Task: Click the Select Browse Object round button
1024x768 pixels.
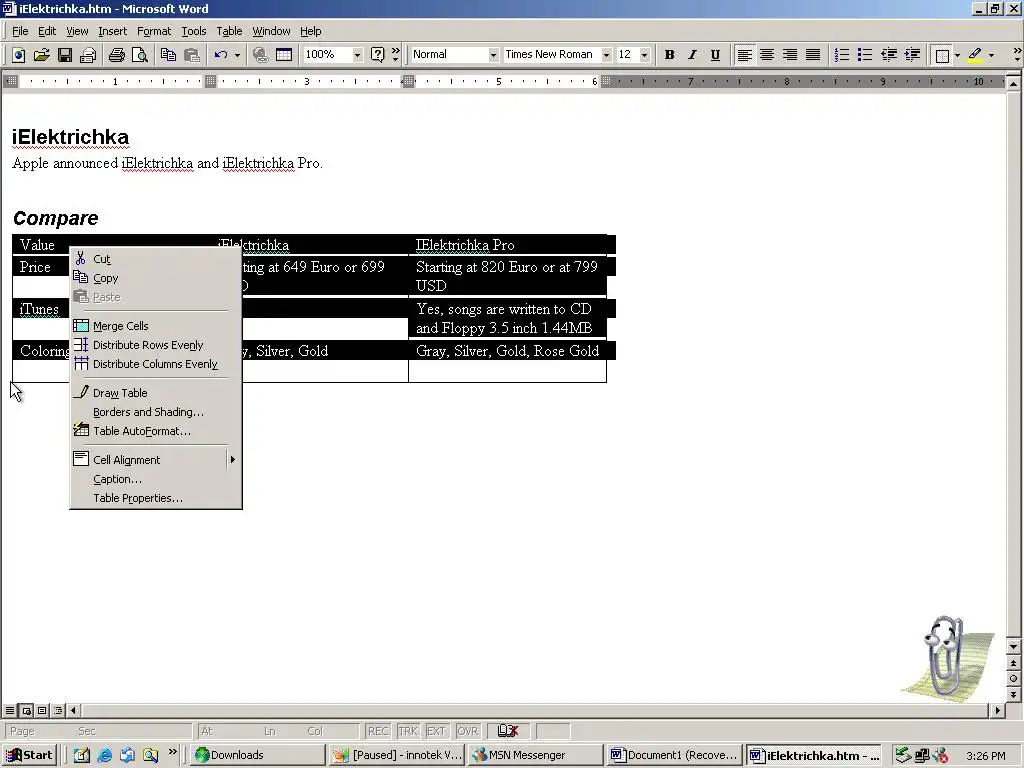Action: 1013,679
